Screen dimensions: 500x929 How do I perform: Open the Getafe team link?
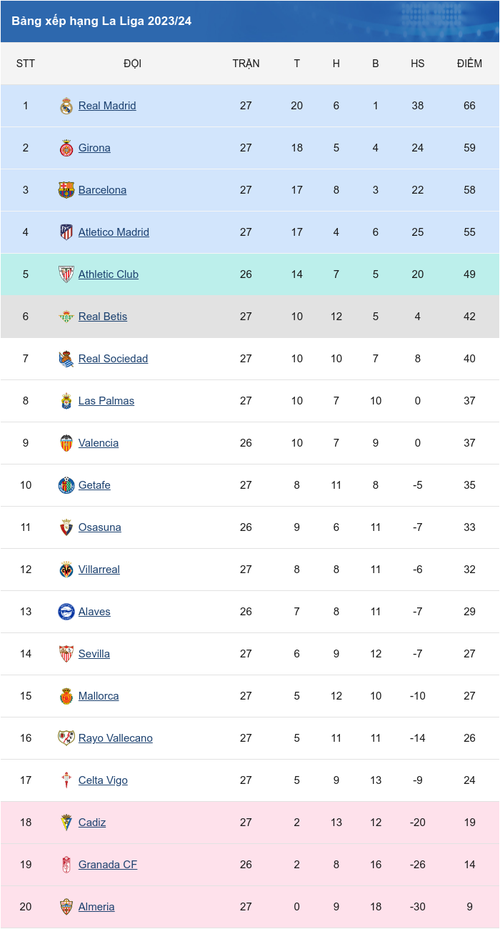click(94, 485)
